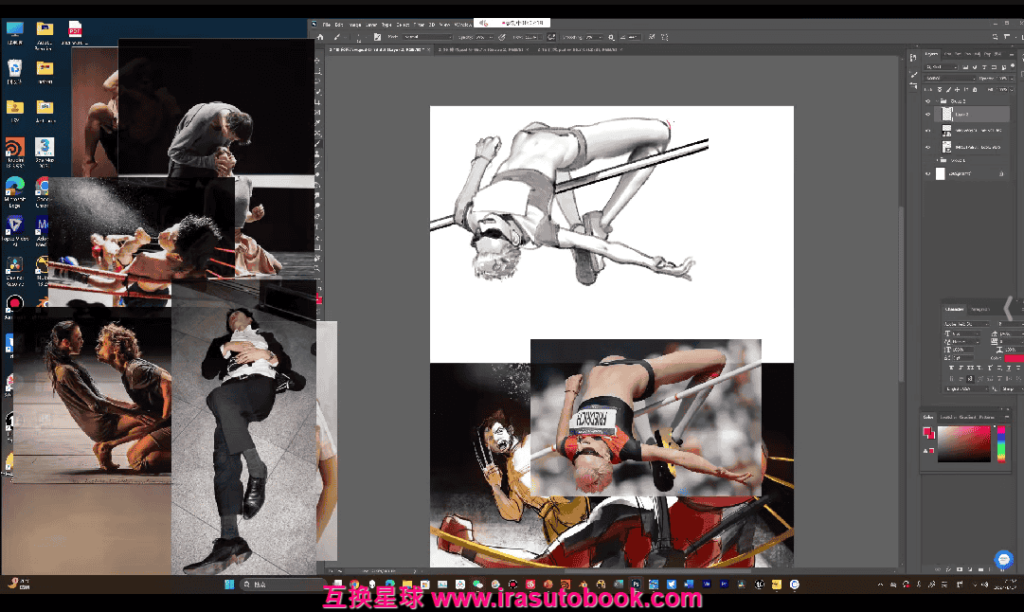Open the Layer menu

pos(371,25)
